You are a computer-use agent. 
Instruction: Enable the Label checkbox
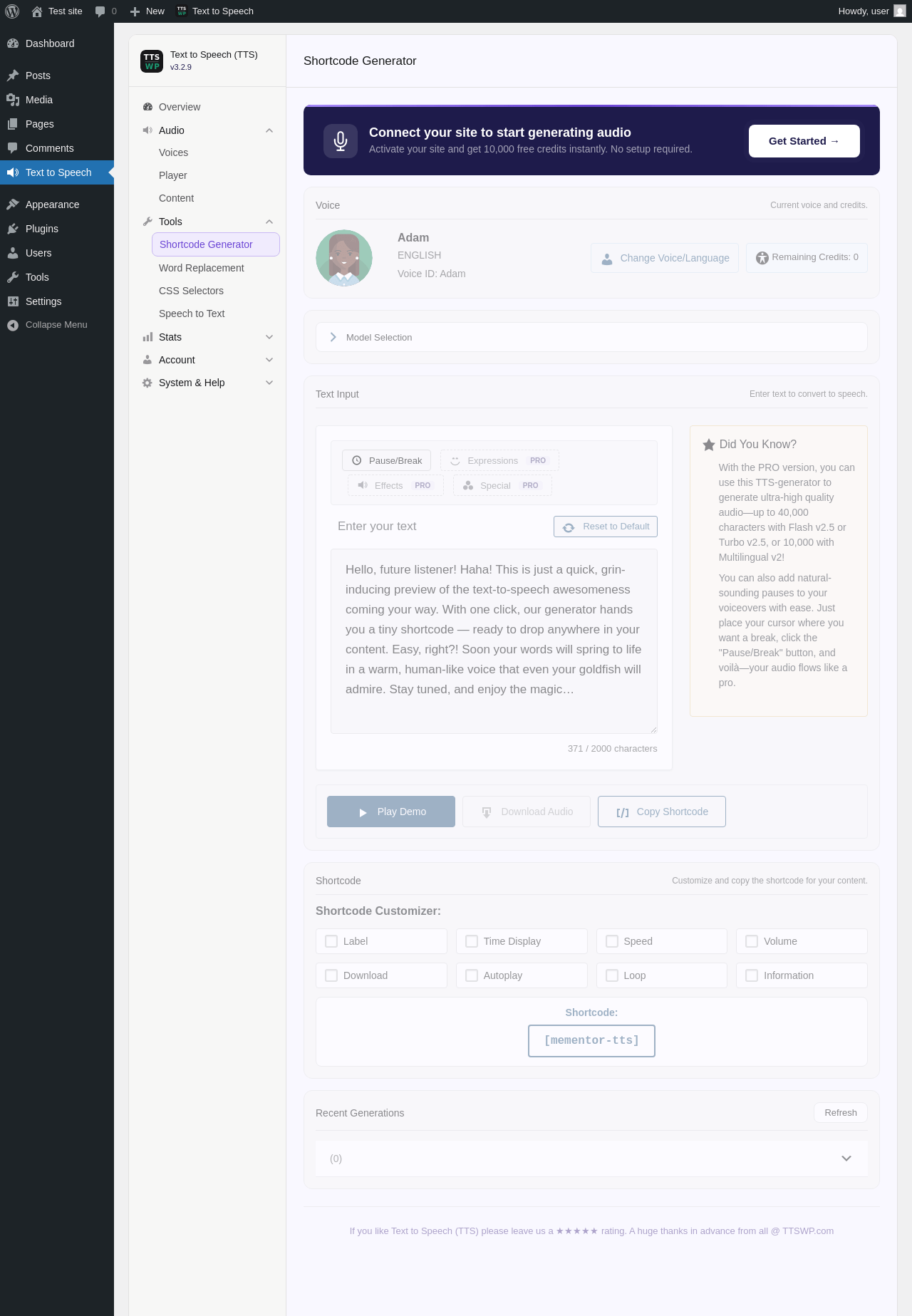pos(331,941)
